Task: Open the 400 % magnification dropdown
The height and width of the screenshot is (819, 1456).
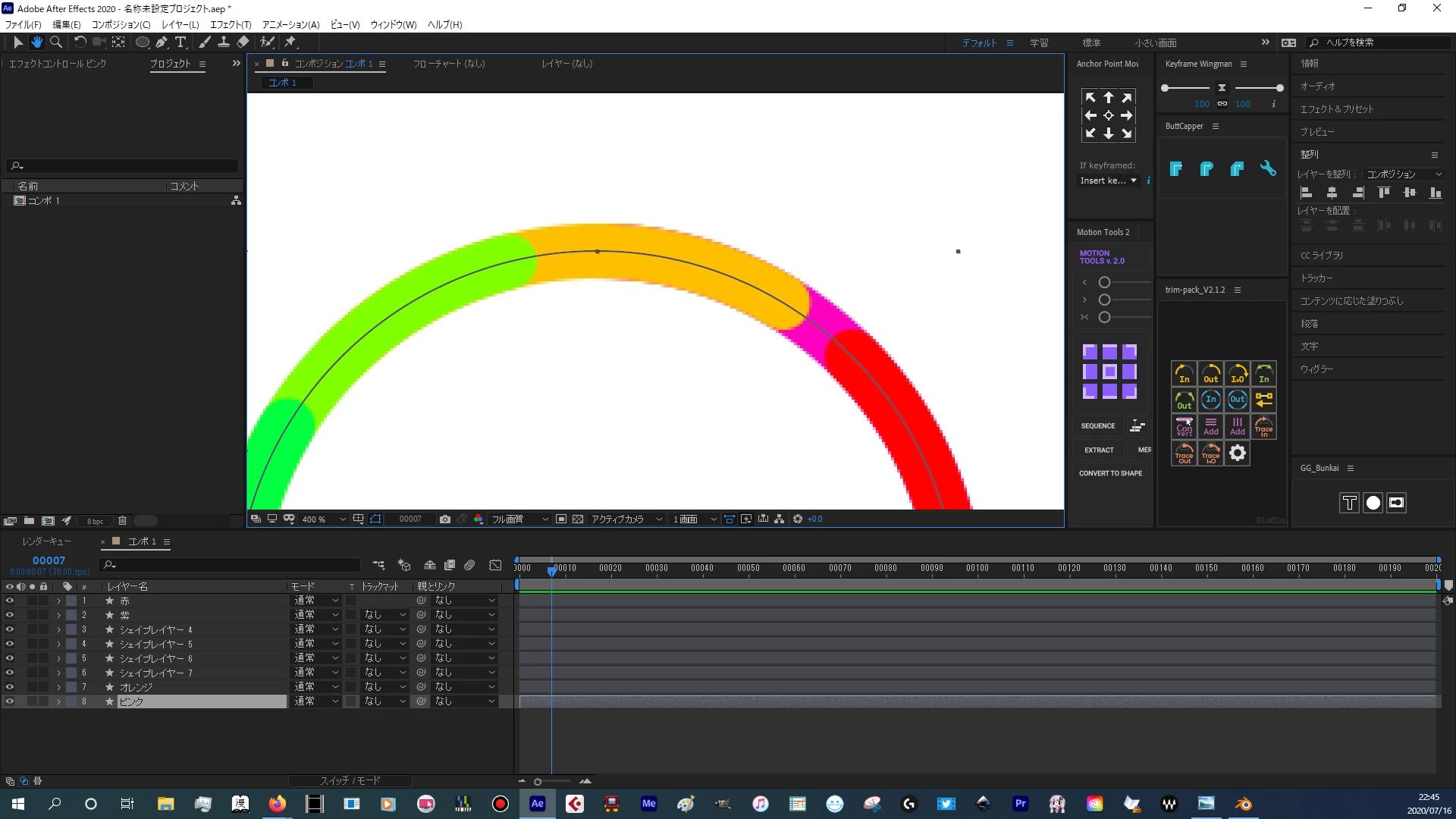Action: pyautogui.click(x=324, y=519)
